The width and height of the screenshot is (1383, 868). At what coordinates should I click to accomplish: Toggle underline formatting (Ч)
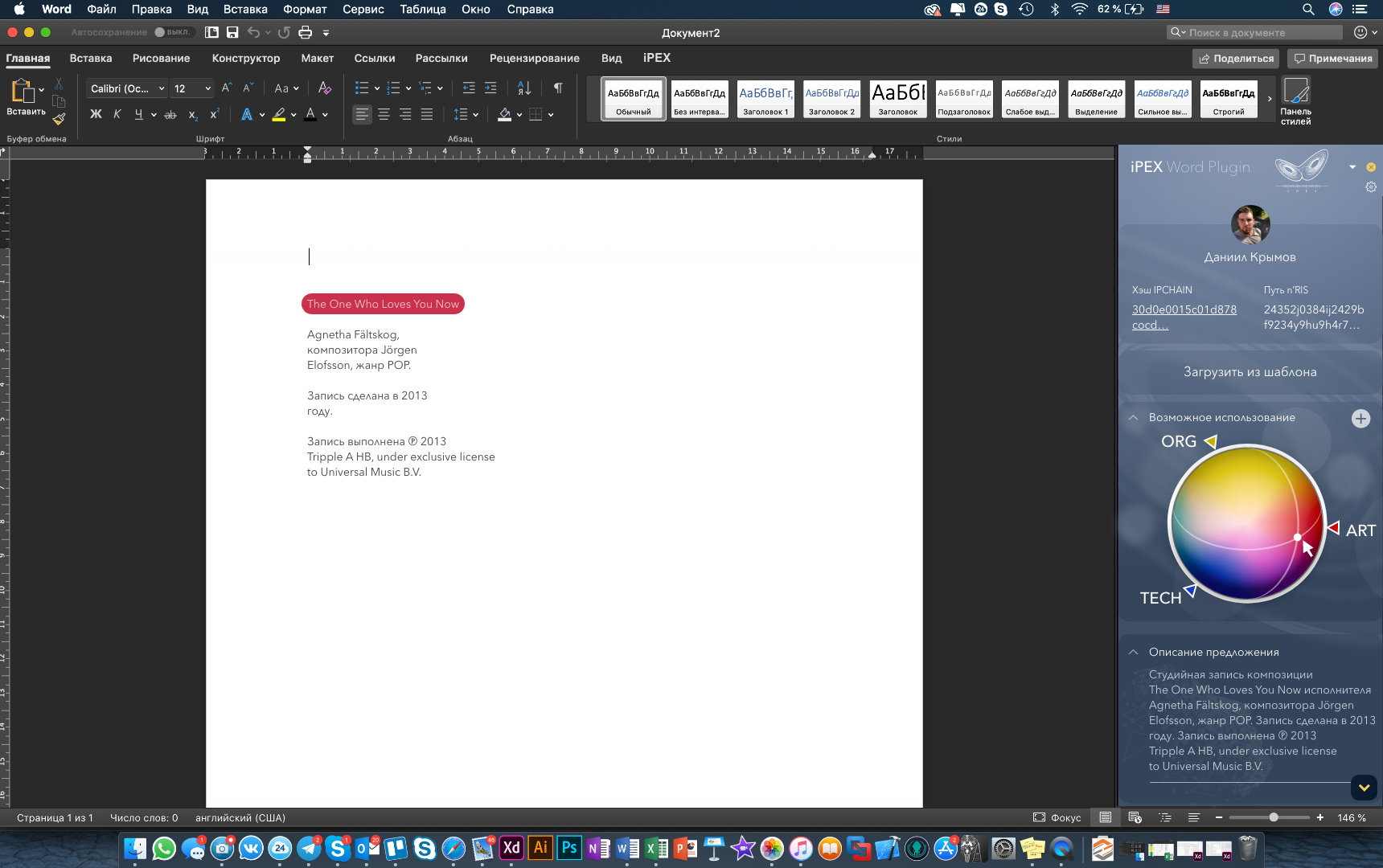coord(138,114)
